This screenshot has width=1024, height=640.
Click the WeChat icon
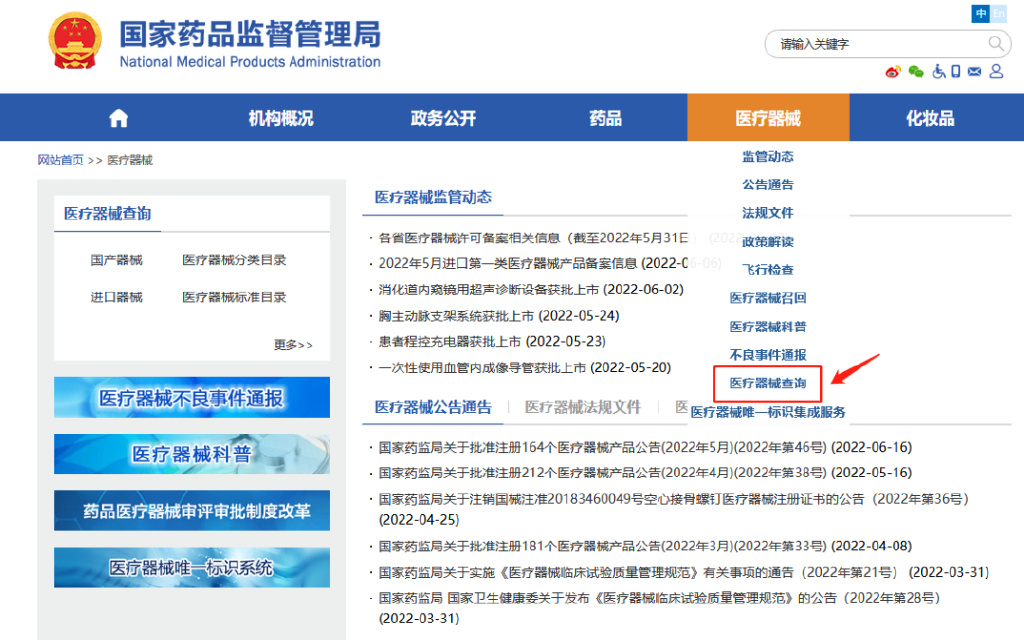915,72
